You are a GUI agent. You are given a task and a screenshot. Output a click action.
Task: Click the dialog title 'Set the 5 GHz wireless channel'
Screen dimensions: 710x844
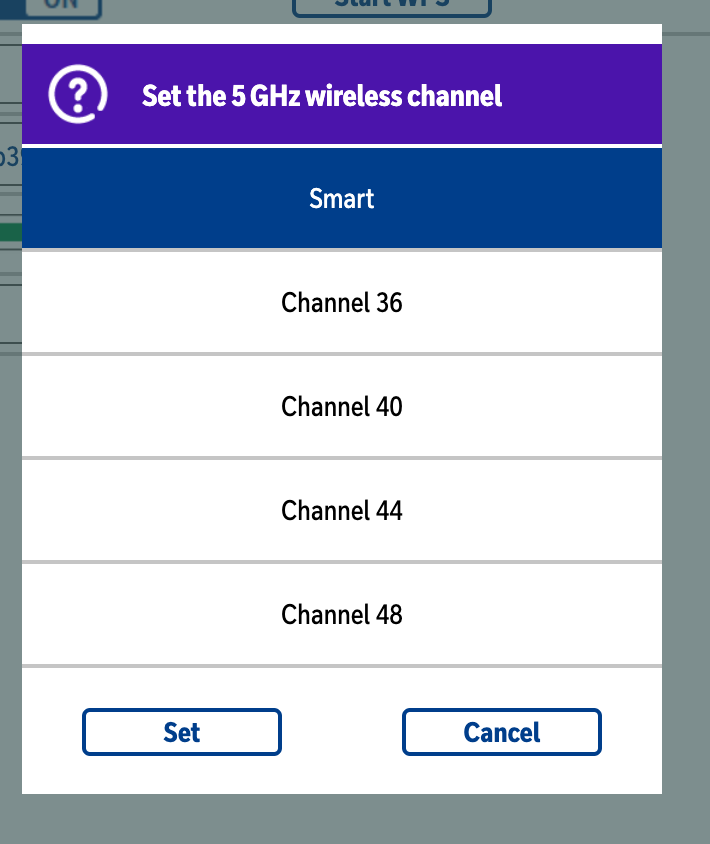[322, 96]
